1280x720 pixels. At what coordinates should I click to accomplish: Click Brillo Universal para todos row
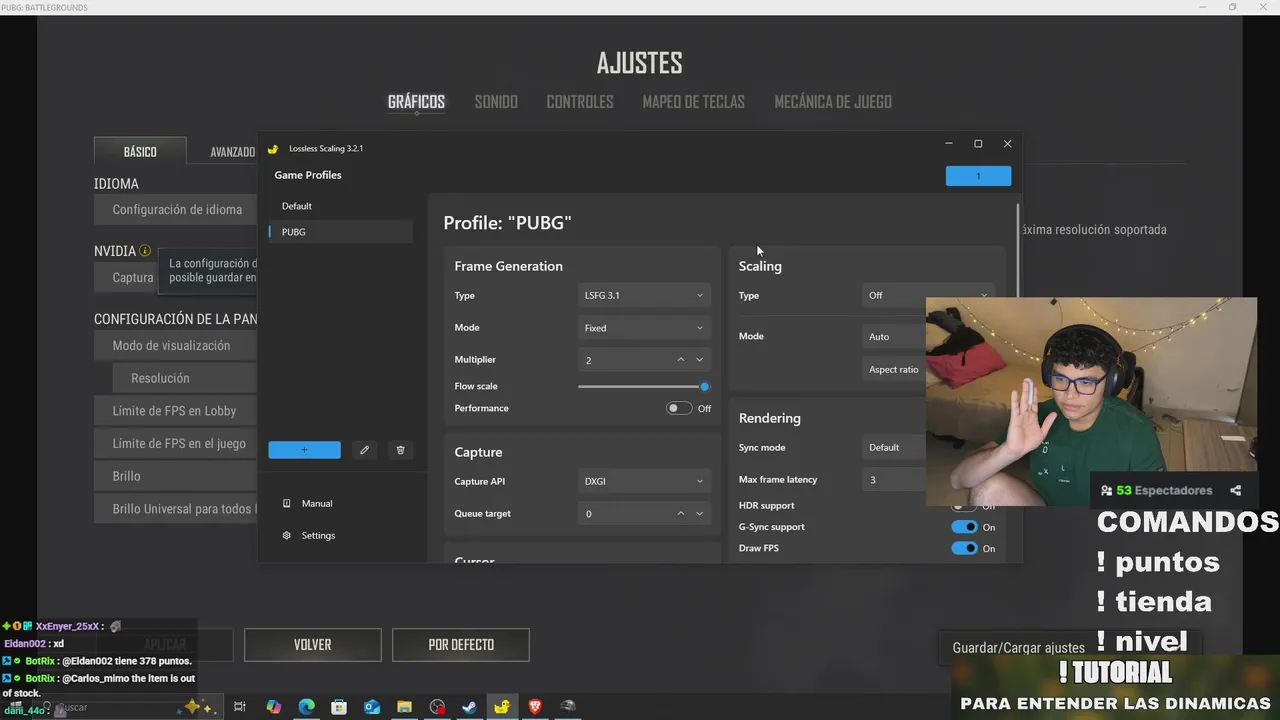coord(176,509)
